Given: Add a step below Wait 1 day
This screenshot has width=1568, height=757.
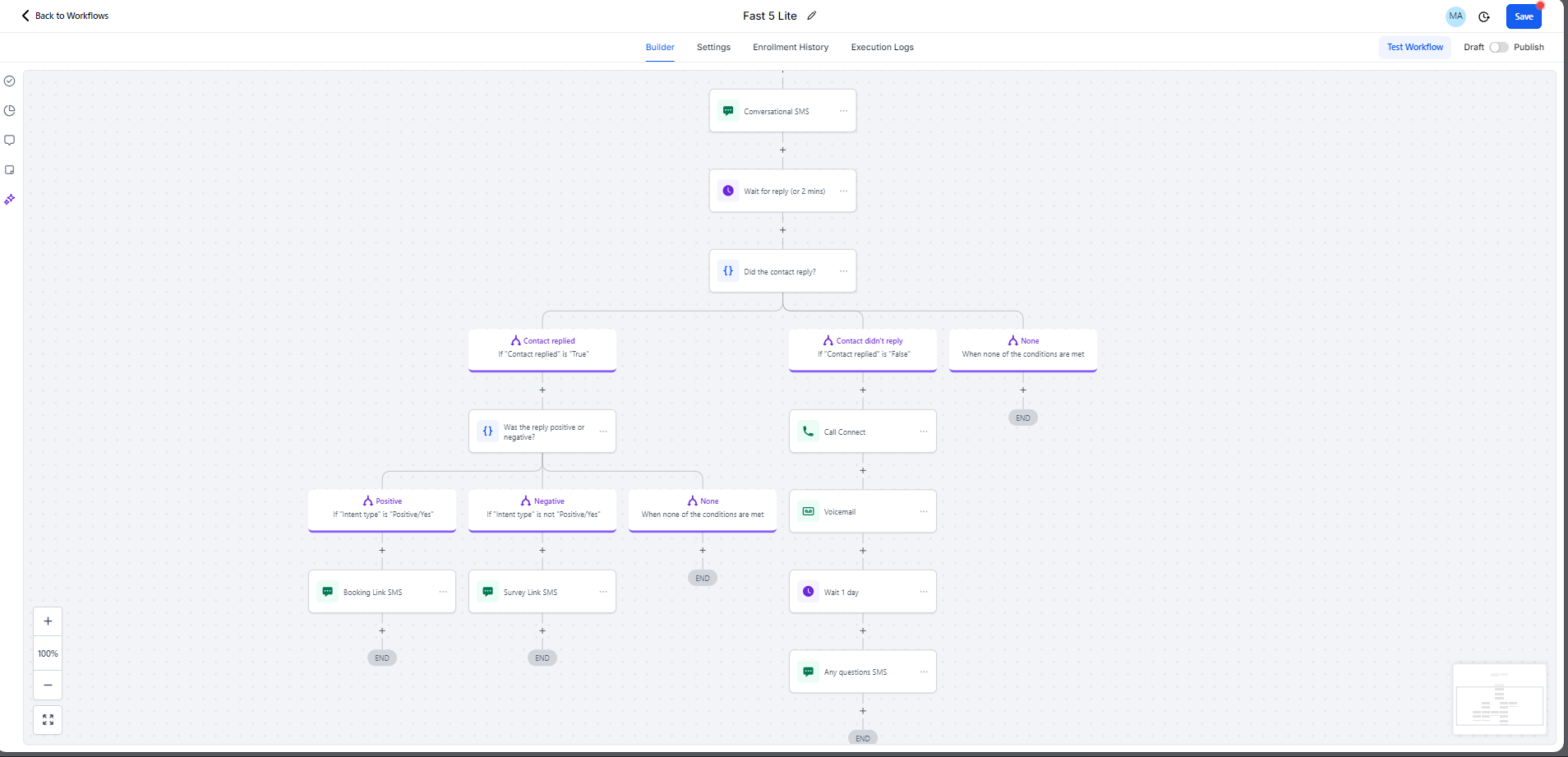Looking at the screenshot, I should click(x=863, y=631).
